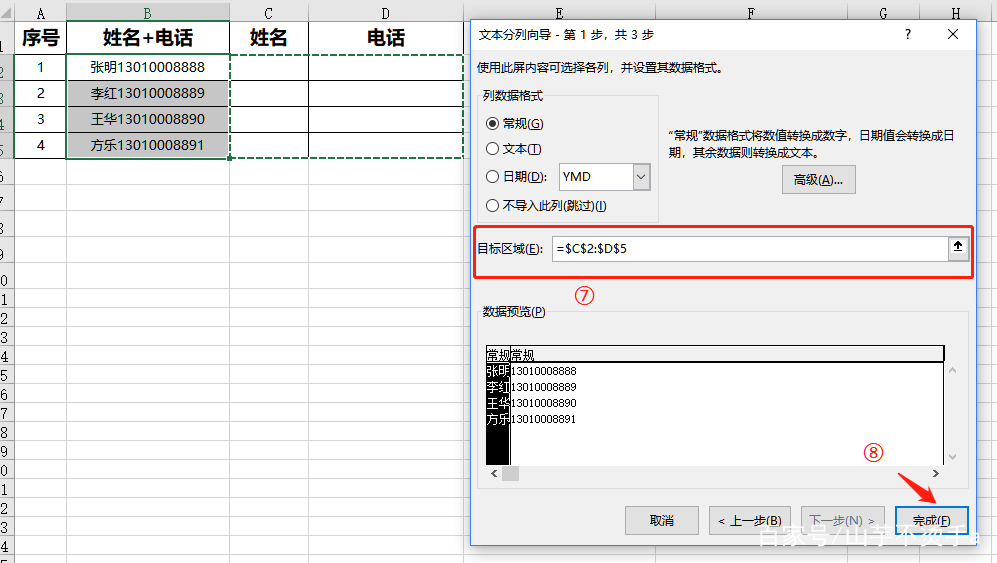
Task: Click the 目标区域 input field
Action: [x=750, y=249]
